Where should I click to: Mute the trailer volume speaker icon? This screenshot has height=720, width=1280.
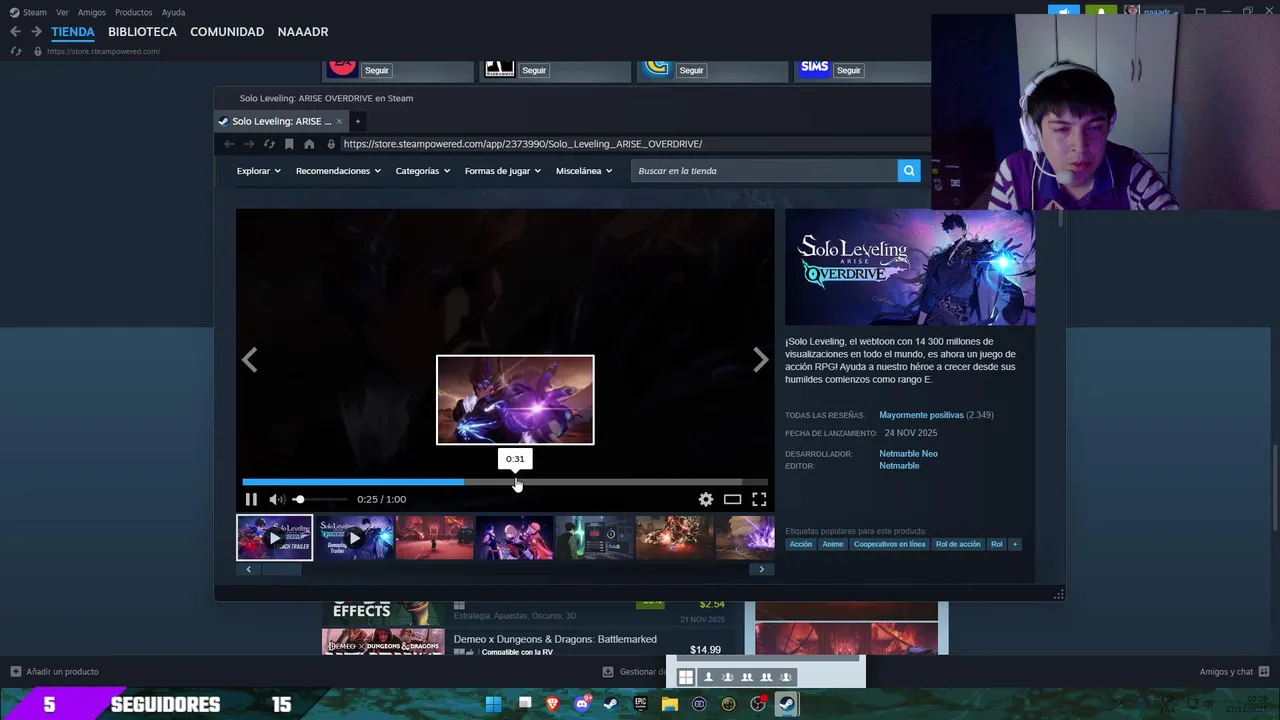point(276,499)
